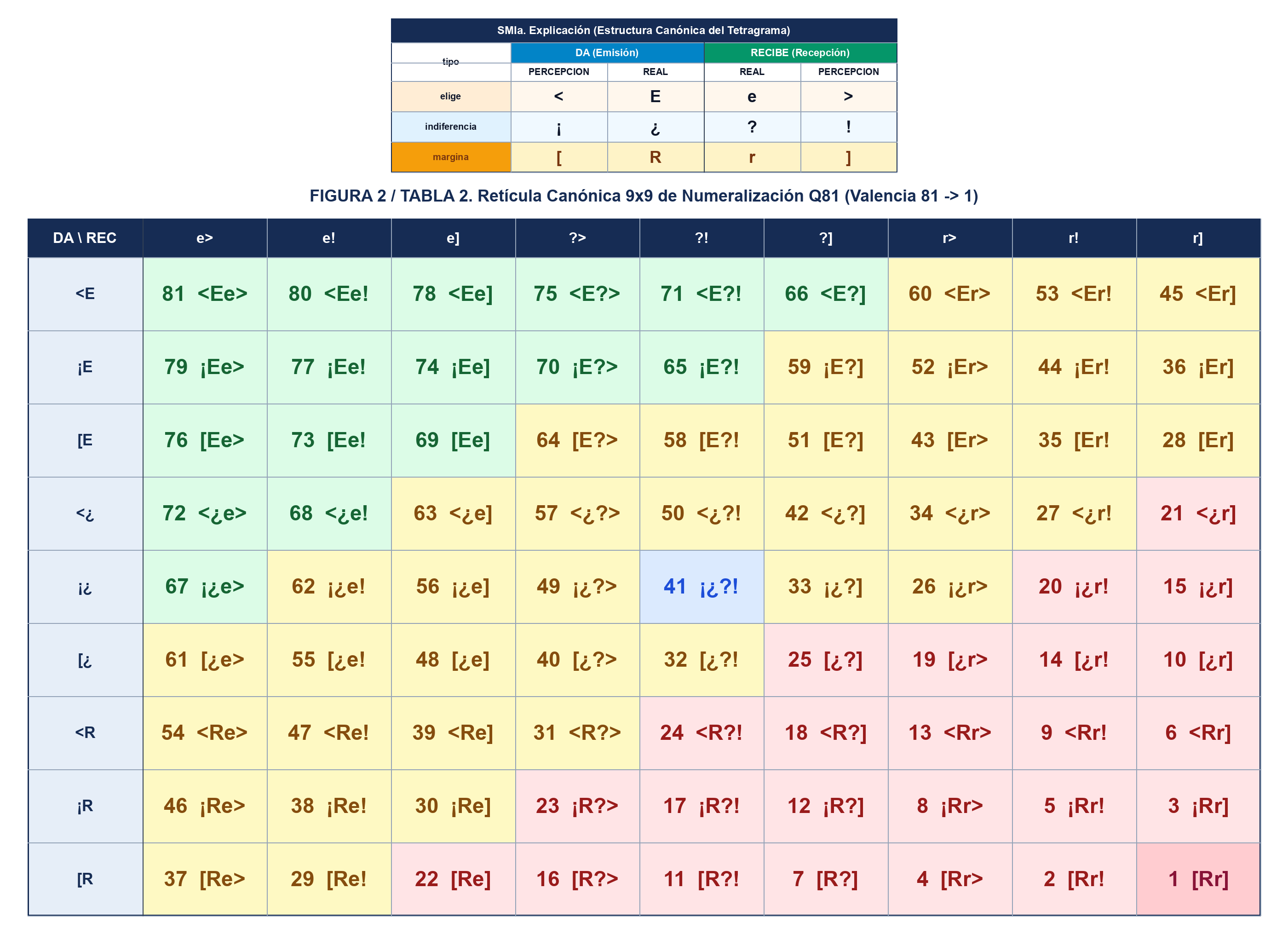The width and height of the screenshot is (1288, 934).
Task: Click column header 'r]'
Action: [x=1198, y=238]
